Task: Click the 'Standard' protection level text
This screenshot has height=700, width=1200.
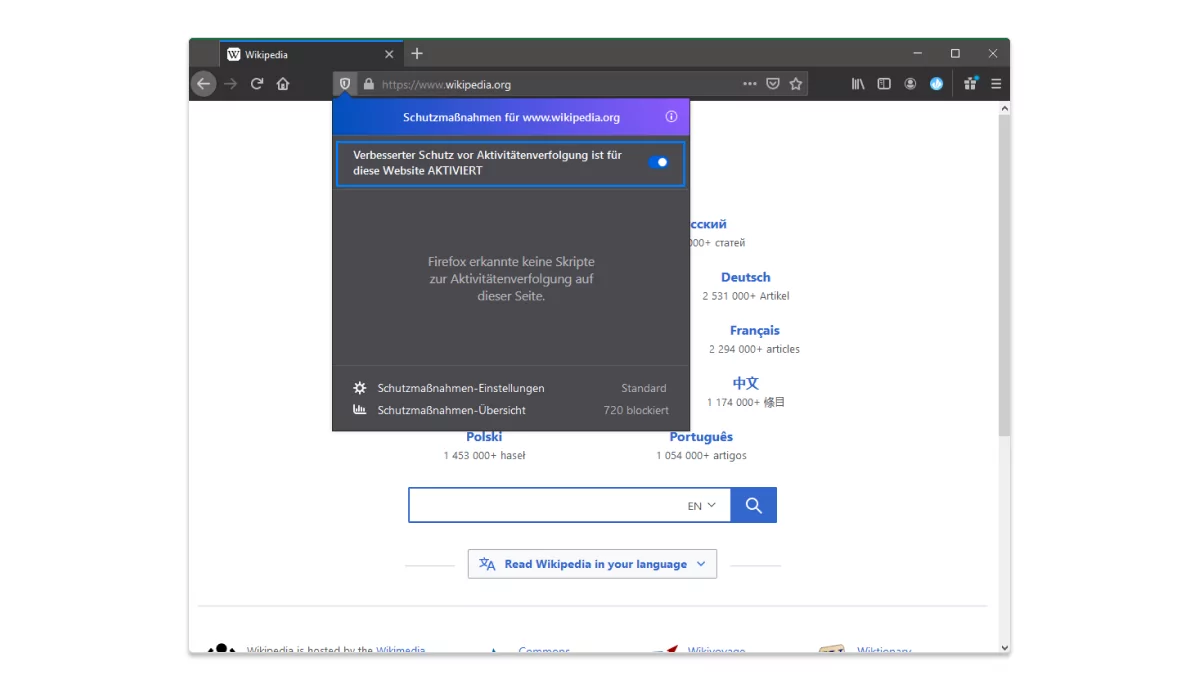Action: point(644,388)
